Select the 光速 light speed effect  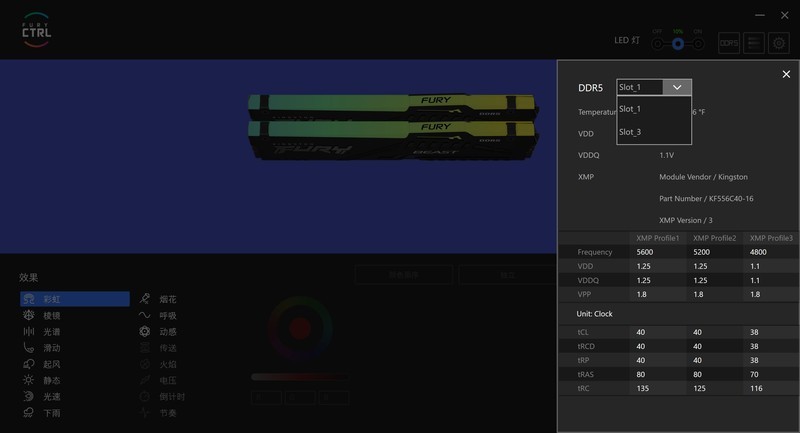(42, 396)
